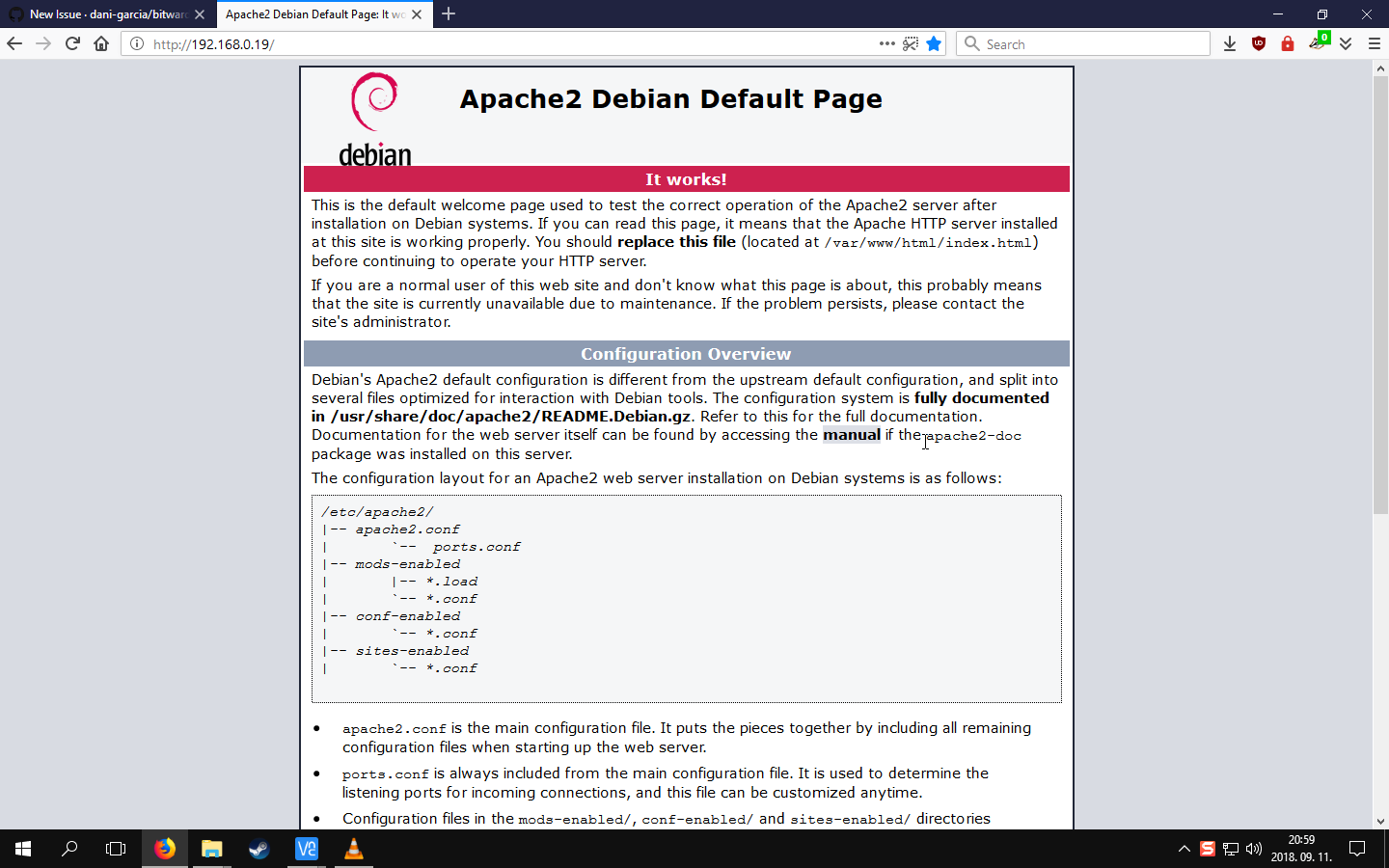The width and height of the screenshot is (1389, 868).
Task: Show site information for 192.168.0.19
Action: point(137,43)
